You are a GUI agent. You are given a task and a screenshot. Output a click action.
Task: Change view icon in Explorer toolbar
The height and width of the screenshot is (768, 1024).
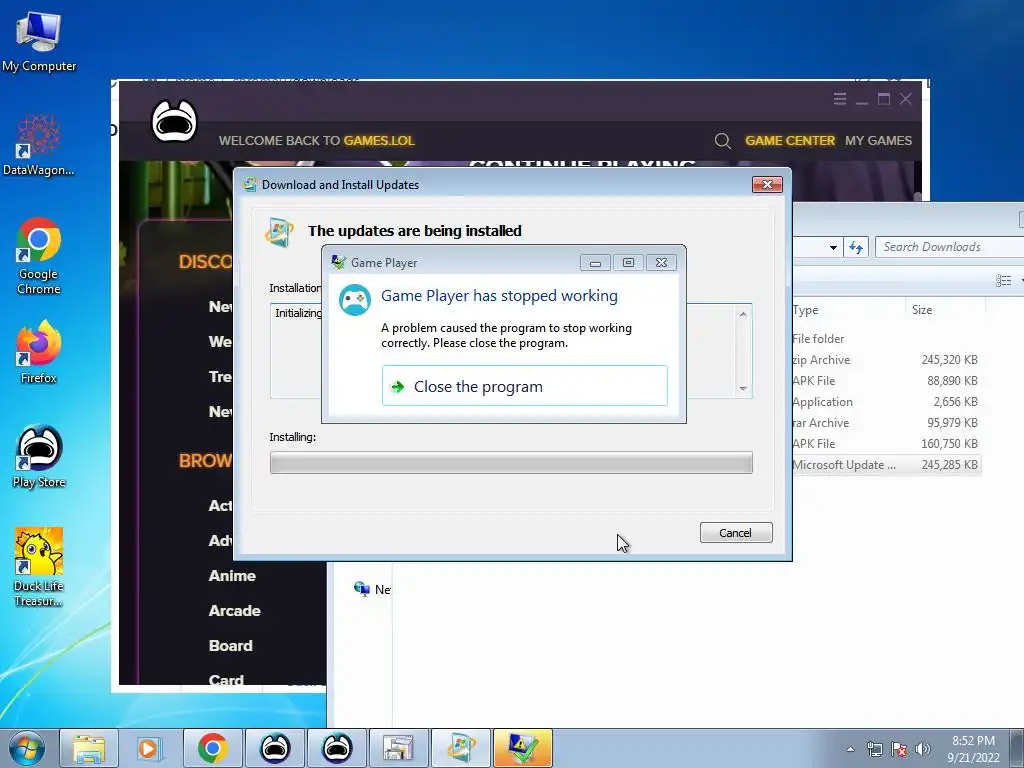pos(1003,281)
